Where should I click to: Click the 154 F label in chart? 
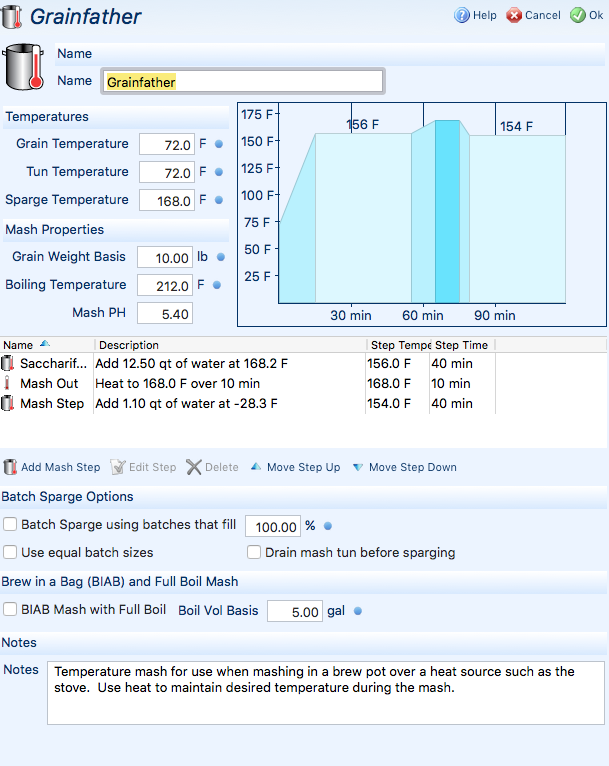(x=516, y=127)
